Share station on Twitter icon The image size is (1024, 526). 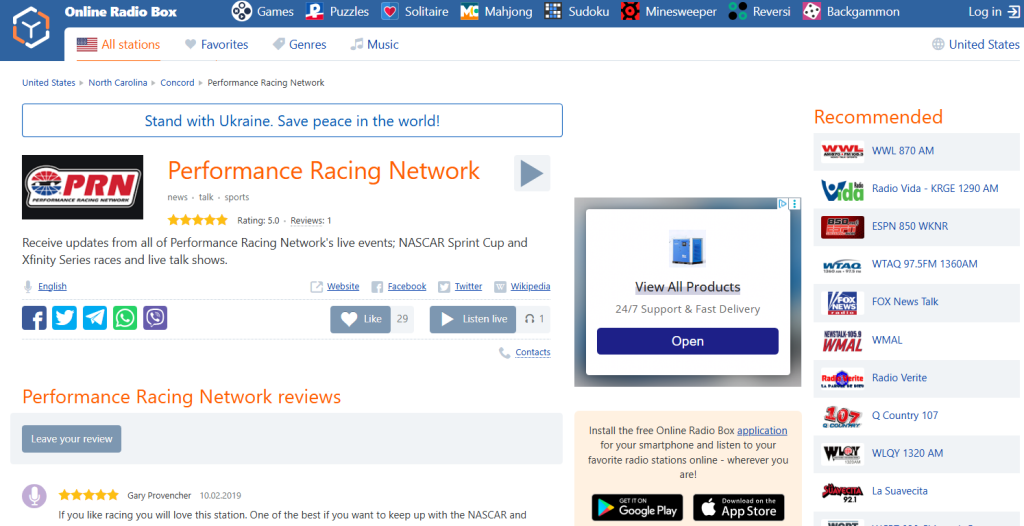point(64,318)
